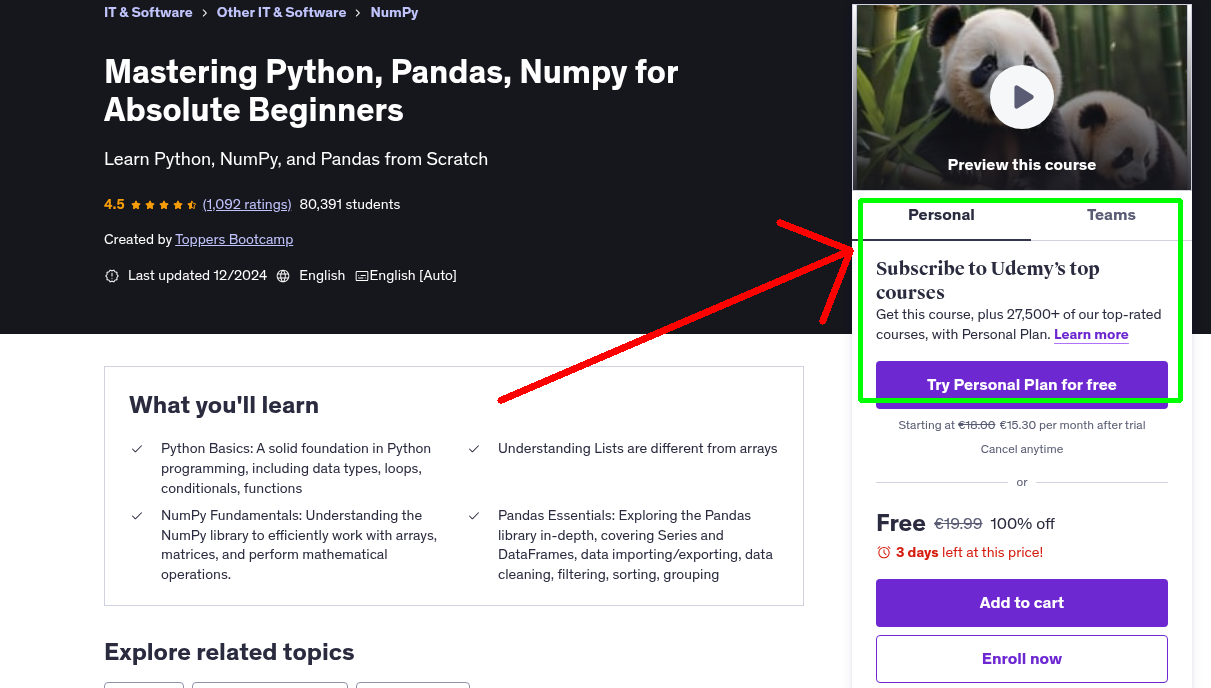
Task: Click the Preview this course label
Action: point(1021,165)
